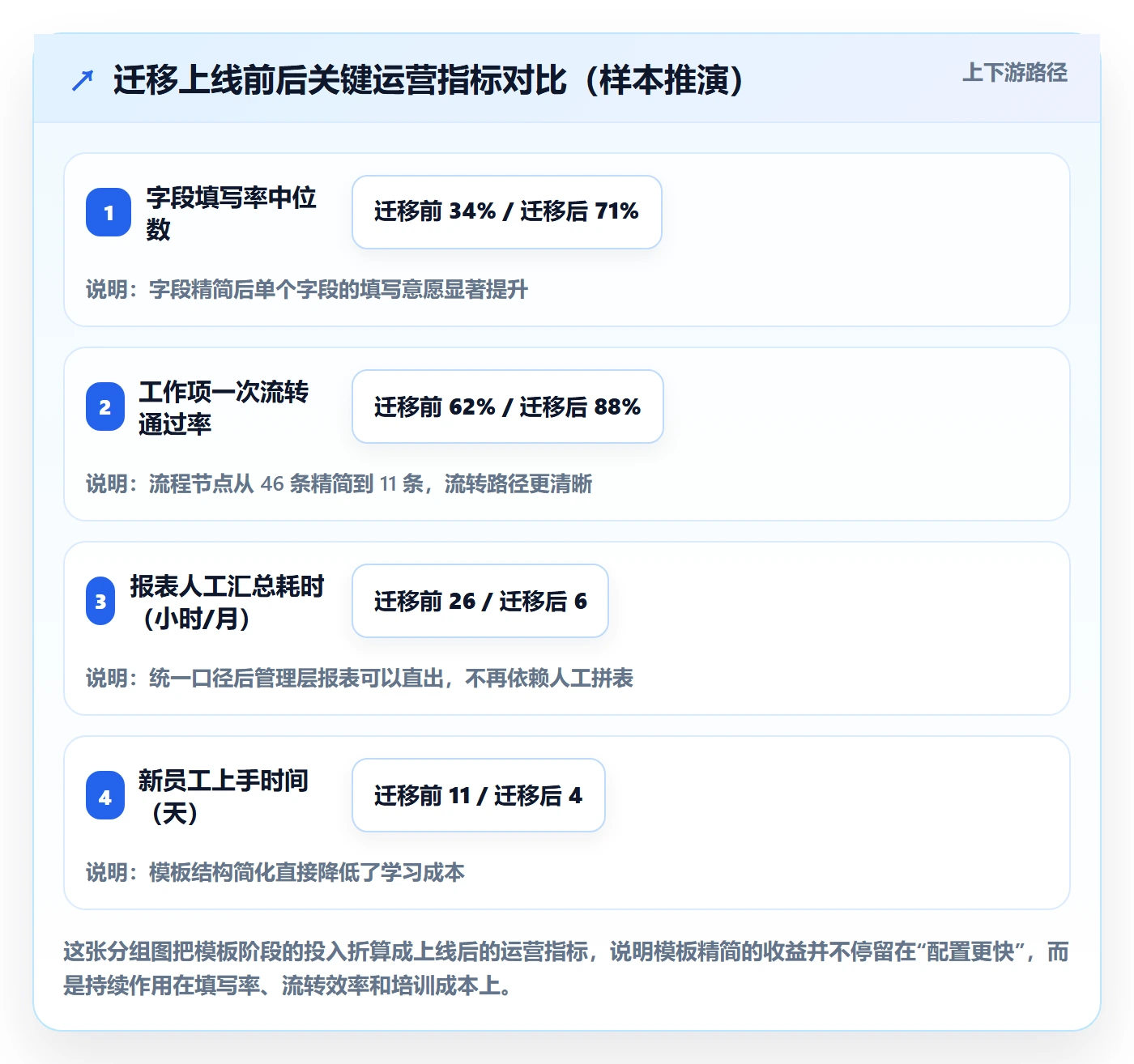
Task: Click the number 2 badge for 工作项一次流转通过率
Action: tap(105, 406)
